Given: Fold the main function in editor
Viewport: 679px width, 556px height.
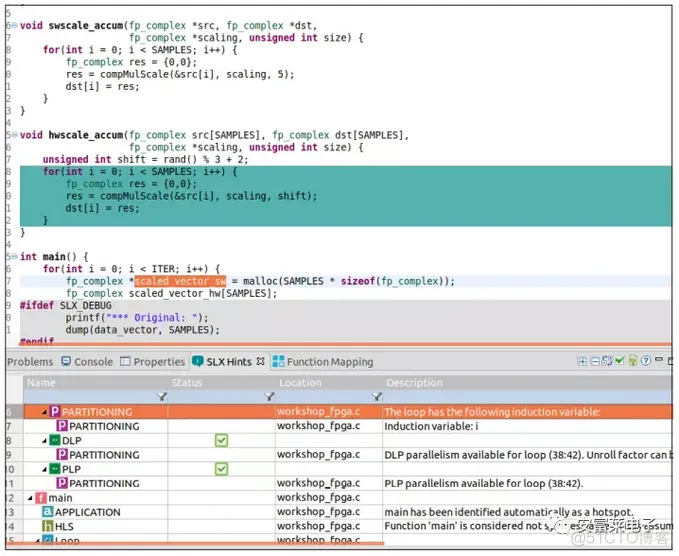Looking at the screenshot, I should point(15,256).
